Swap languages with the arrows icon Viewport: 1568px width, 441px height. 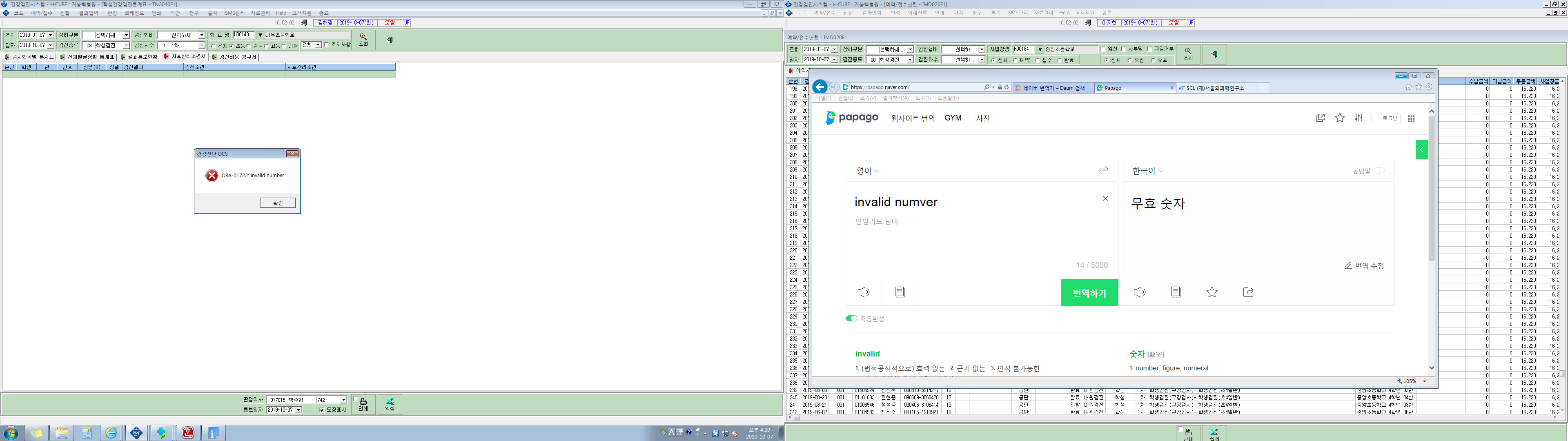(1103, 170)
